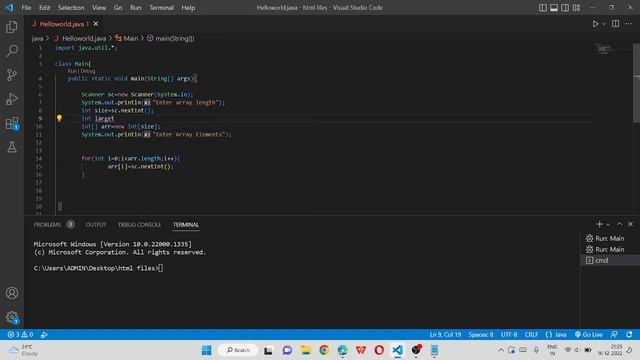Click the errors and warnings status item
Viewport: 640px width, 360px height.
(x=20, y=335)
